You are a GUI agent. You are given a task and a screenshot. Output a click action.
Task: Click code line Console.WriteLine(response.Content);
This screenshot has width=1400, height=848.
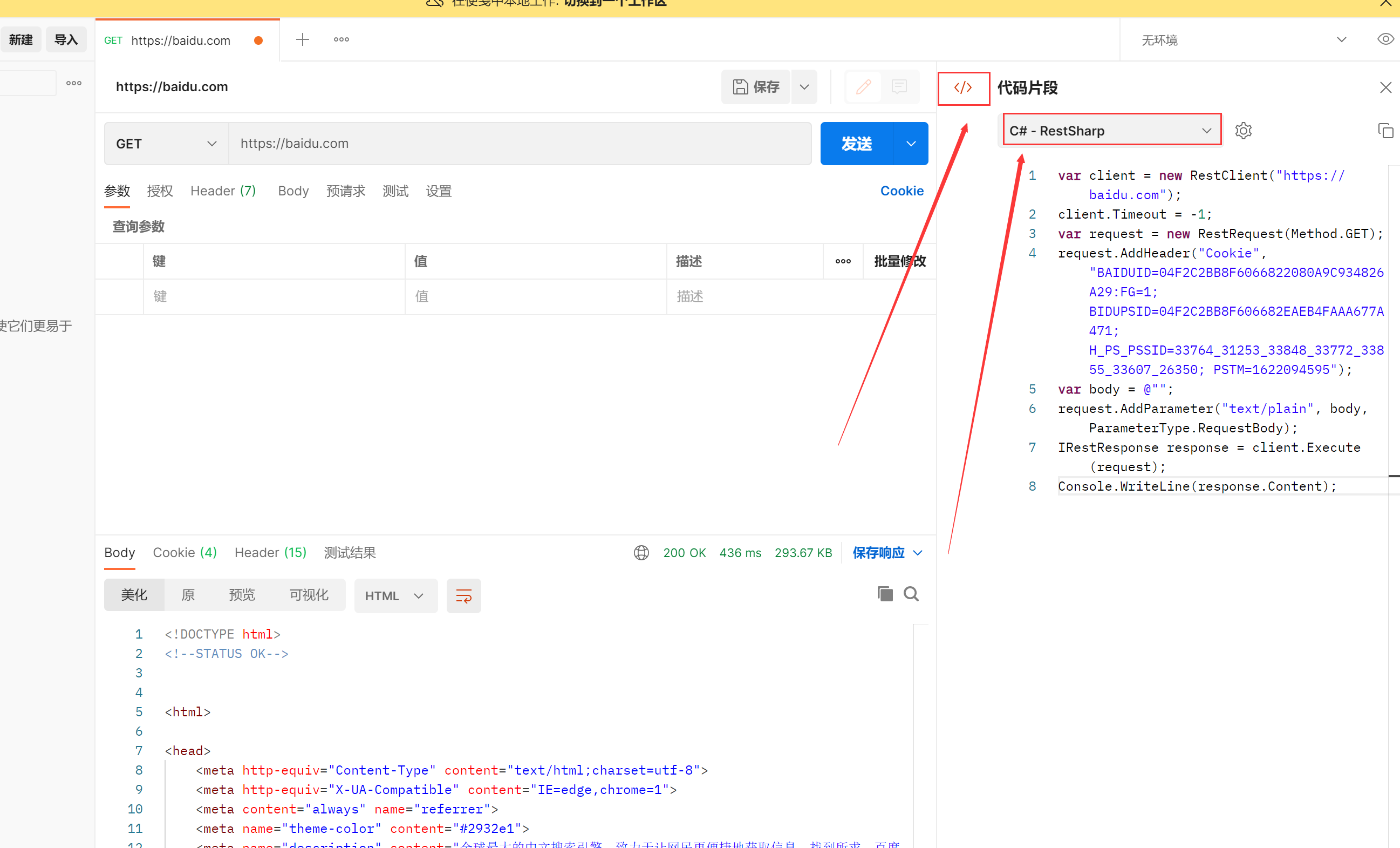click(1197, 486)
